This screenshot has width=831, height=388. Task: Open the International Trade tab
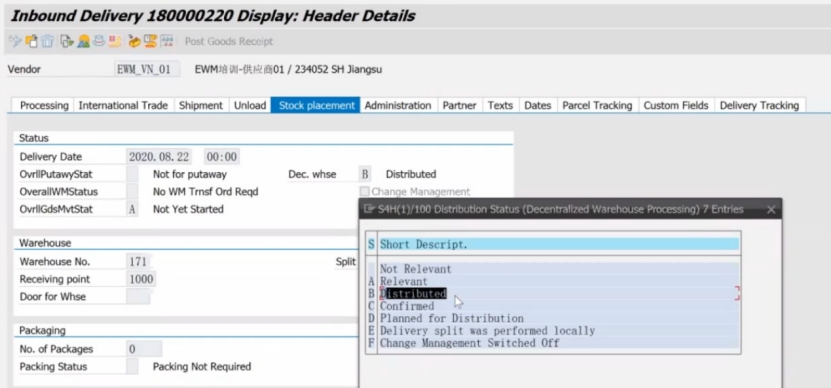point(123,105)
